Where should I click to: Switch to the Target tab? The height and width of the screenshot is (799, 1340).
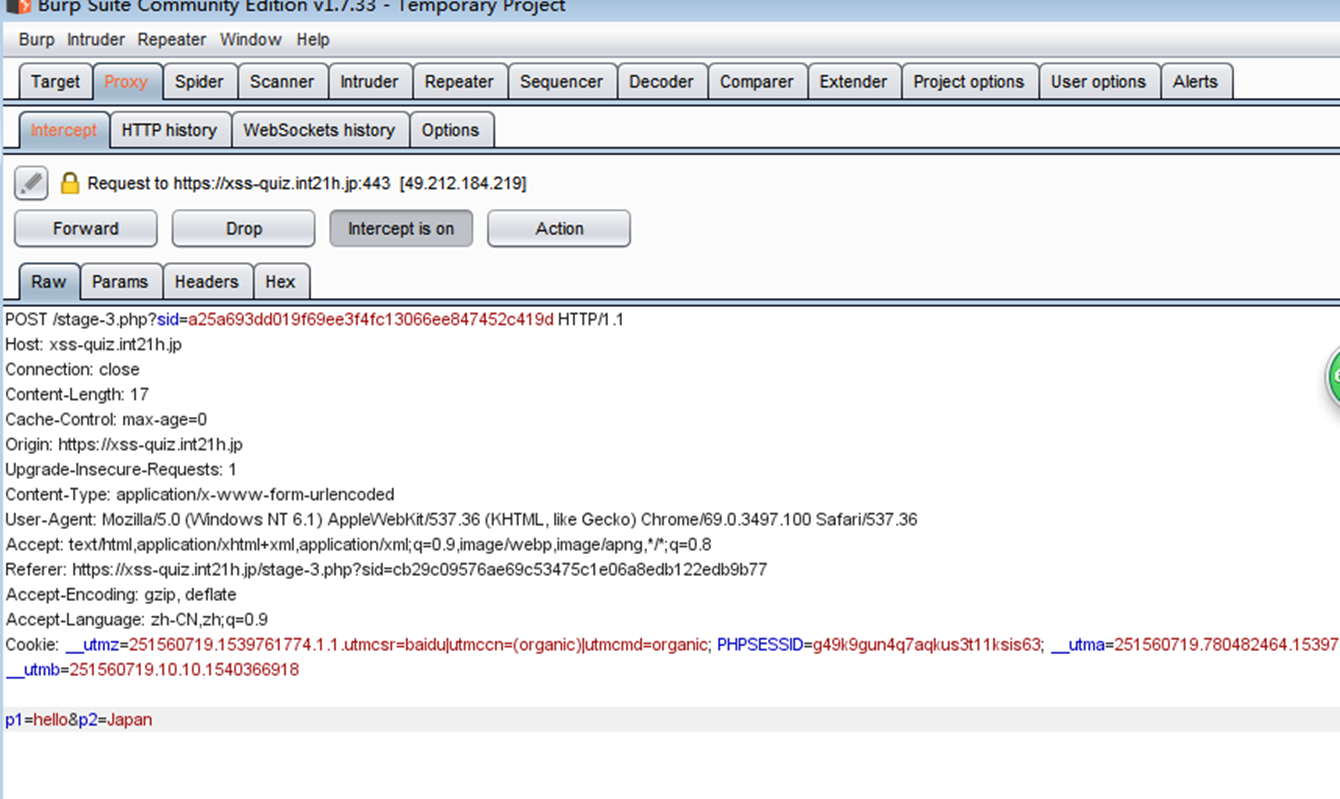tap(55, 82)
